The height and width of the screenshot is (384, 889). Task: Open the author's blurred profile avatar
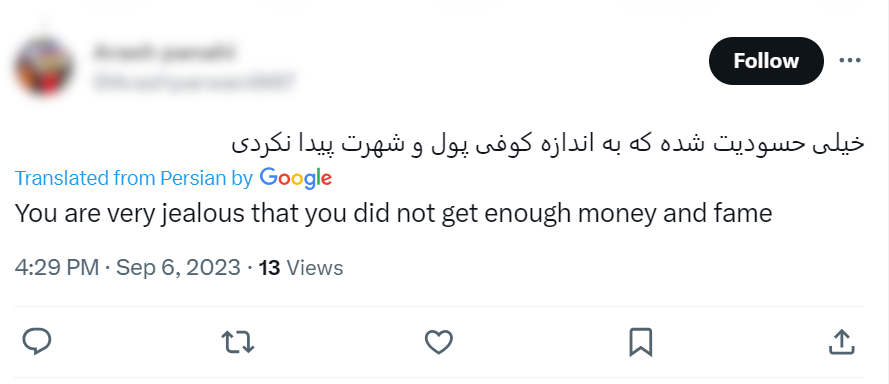44,66
